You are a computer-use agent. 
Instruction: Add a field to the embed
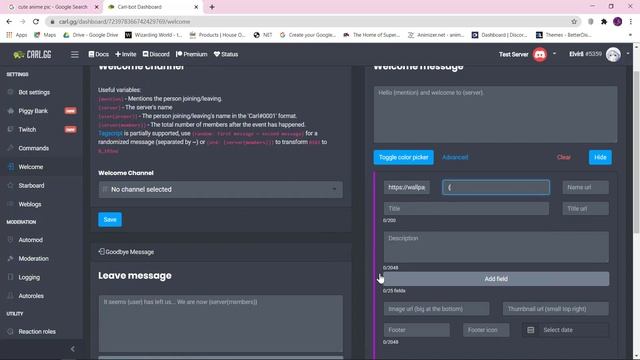tap(496, 279)
